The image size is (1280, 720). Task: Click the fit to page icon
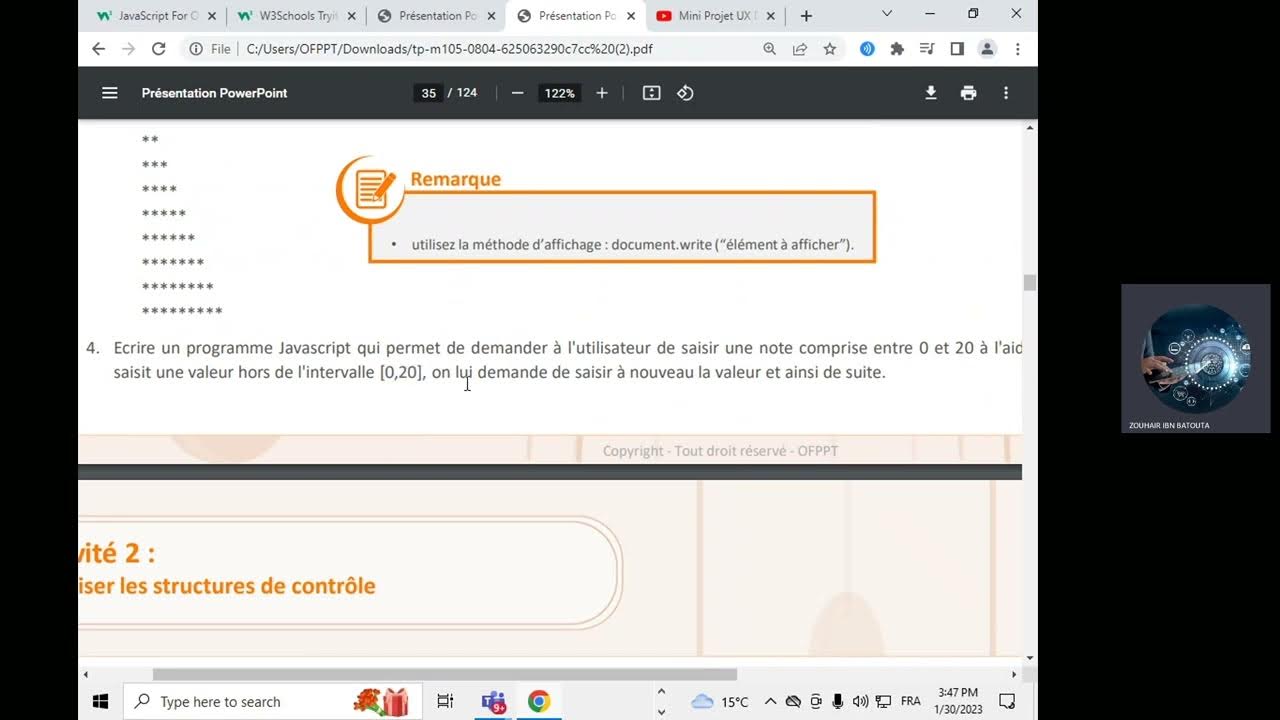pos(651,93)
